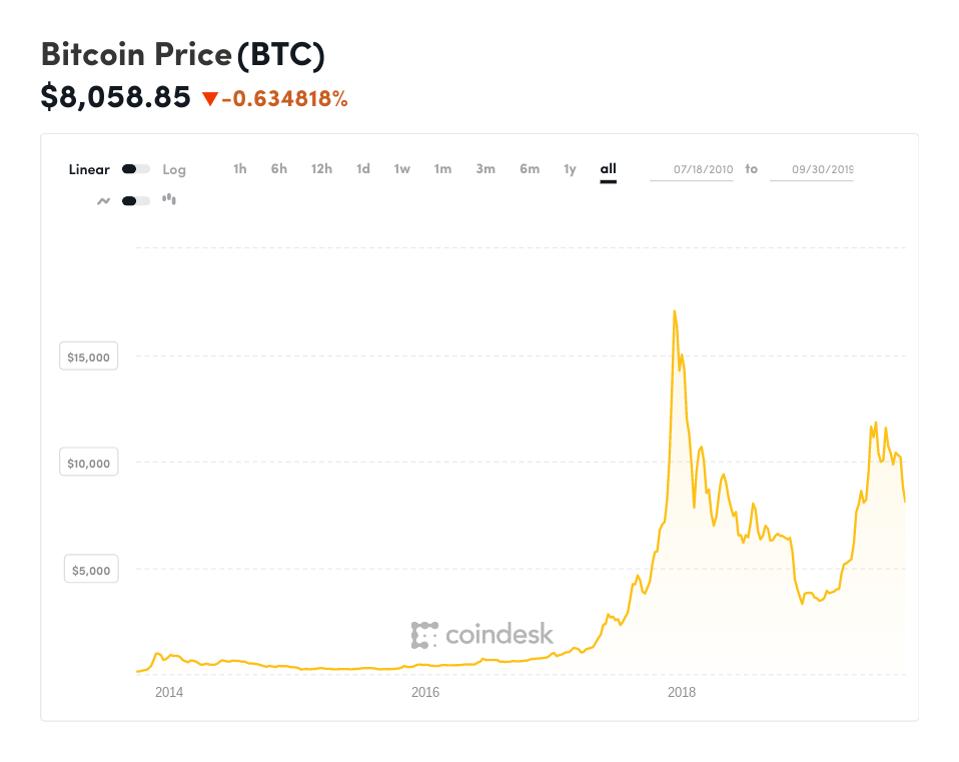959x762 pixels.
Task: Open the 12h timeframe
Action: [x=321, y=169]
